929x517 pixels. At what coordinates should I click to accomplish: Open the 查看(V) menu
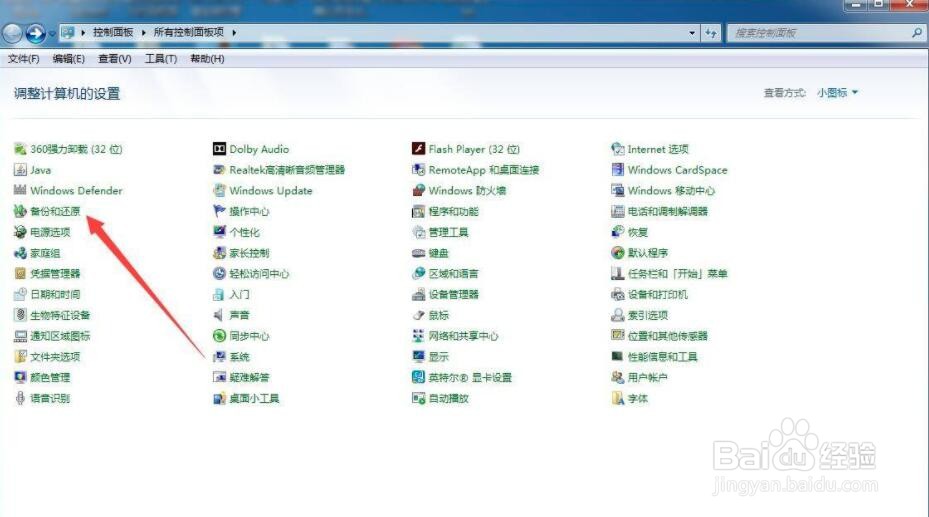[114, 59]
